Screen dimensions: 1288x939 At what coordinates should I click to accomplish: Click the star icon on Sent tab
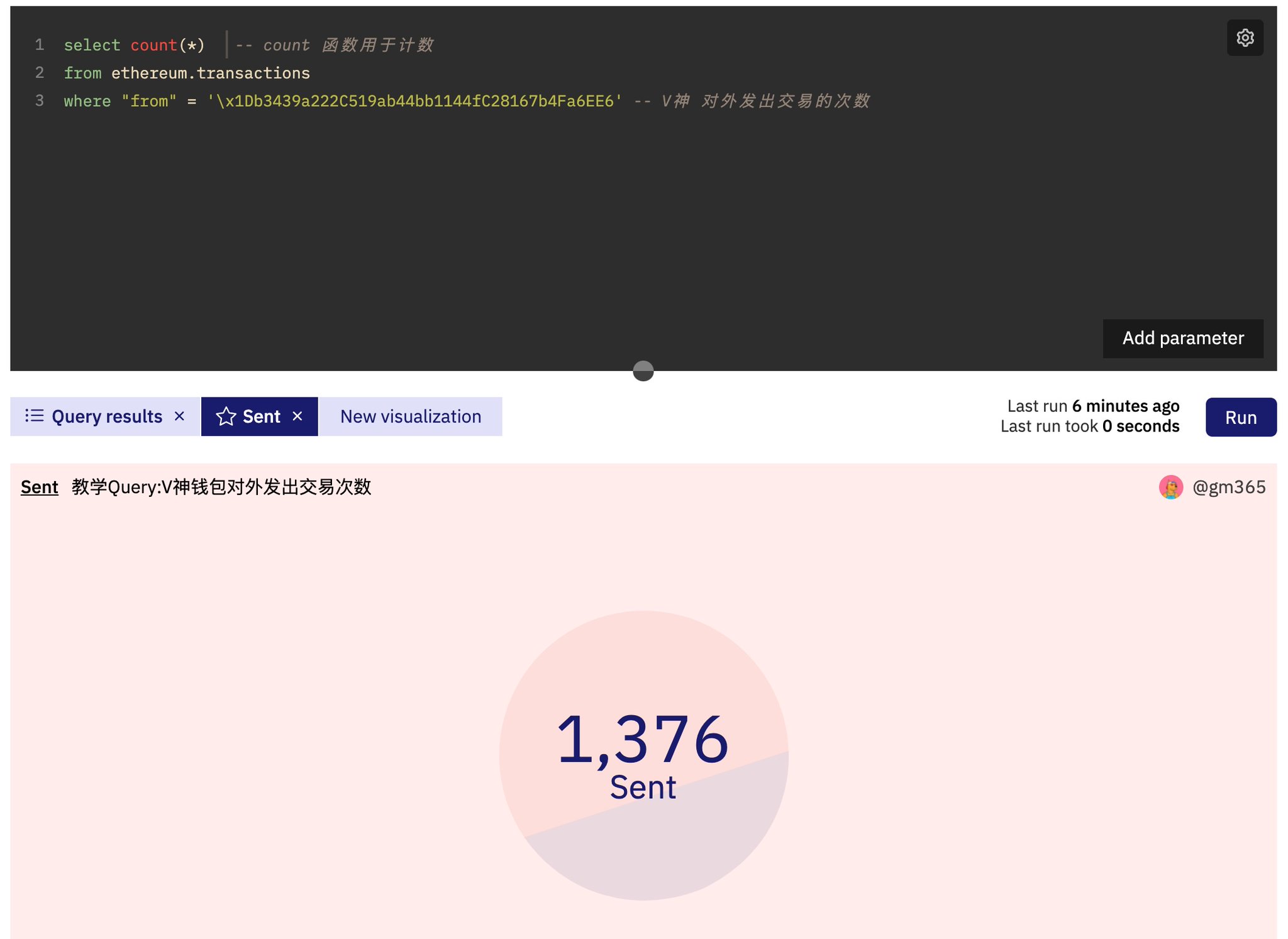(226, 416)
